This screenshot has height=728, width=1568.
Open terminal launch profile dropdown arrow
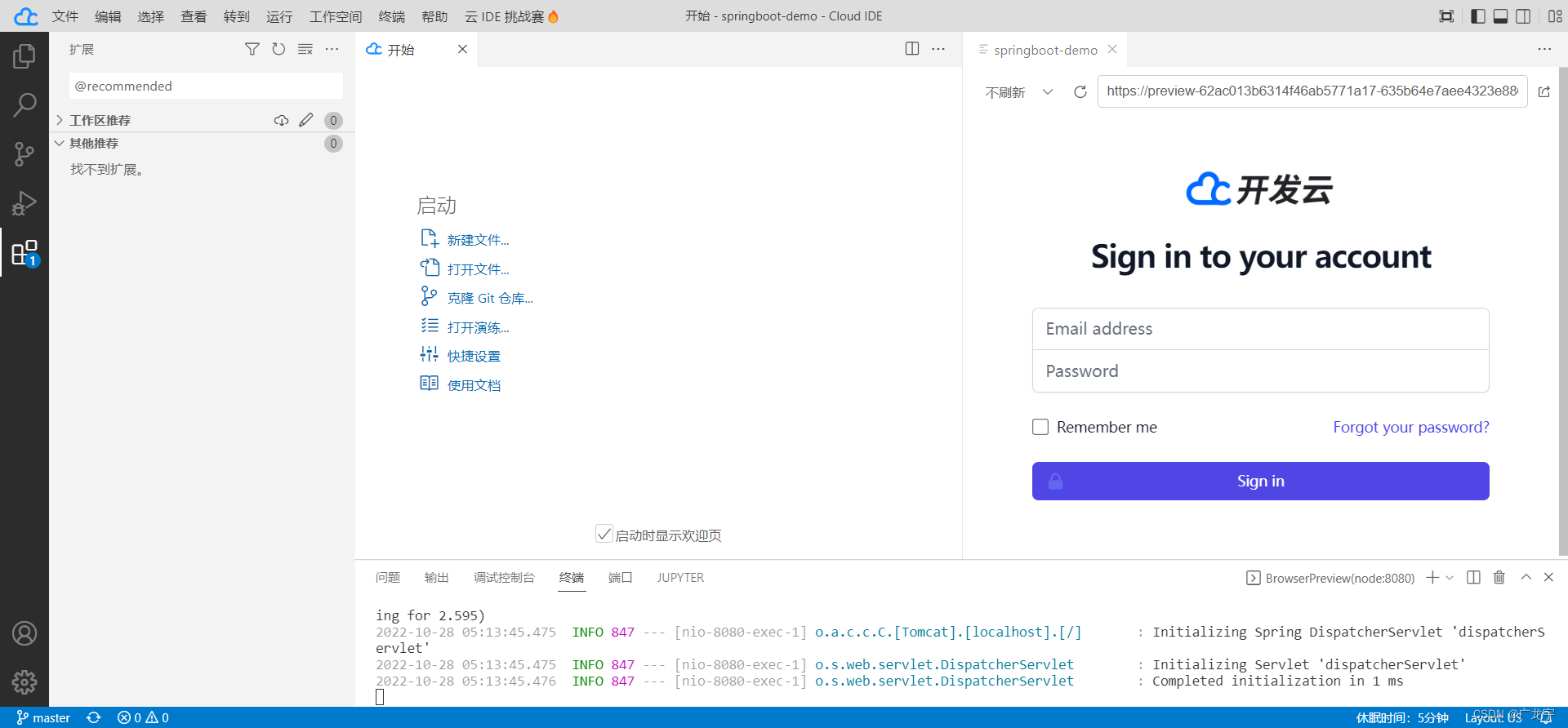pos(1450,578)
